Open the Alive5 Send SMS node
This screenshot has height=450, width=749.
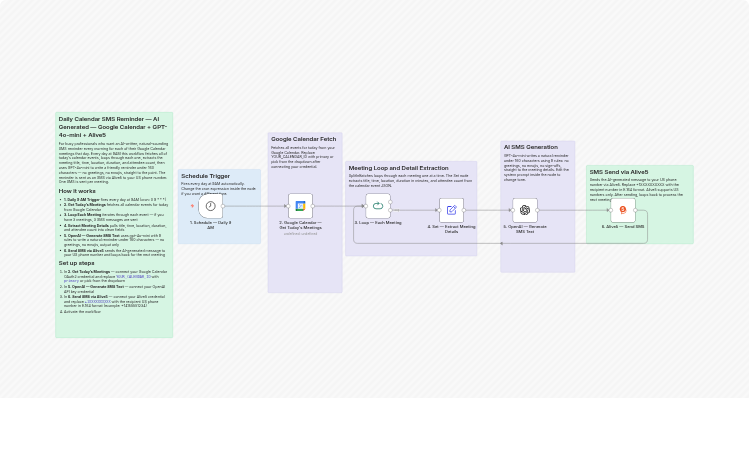[623, 210]
